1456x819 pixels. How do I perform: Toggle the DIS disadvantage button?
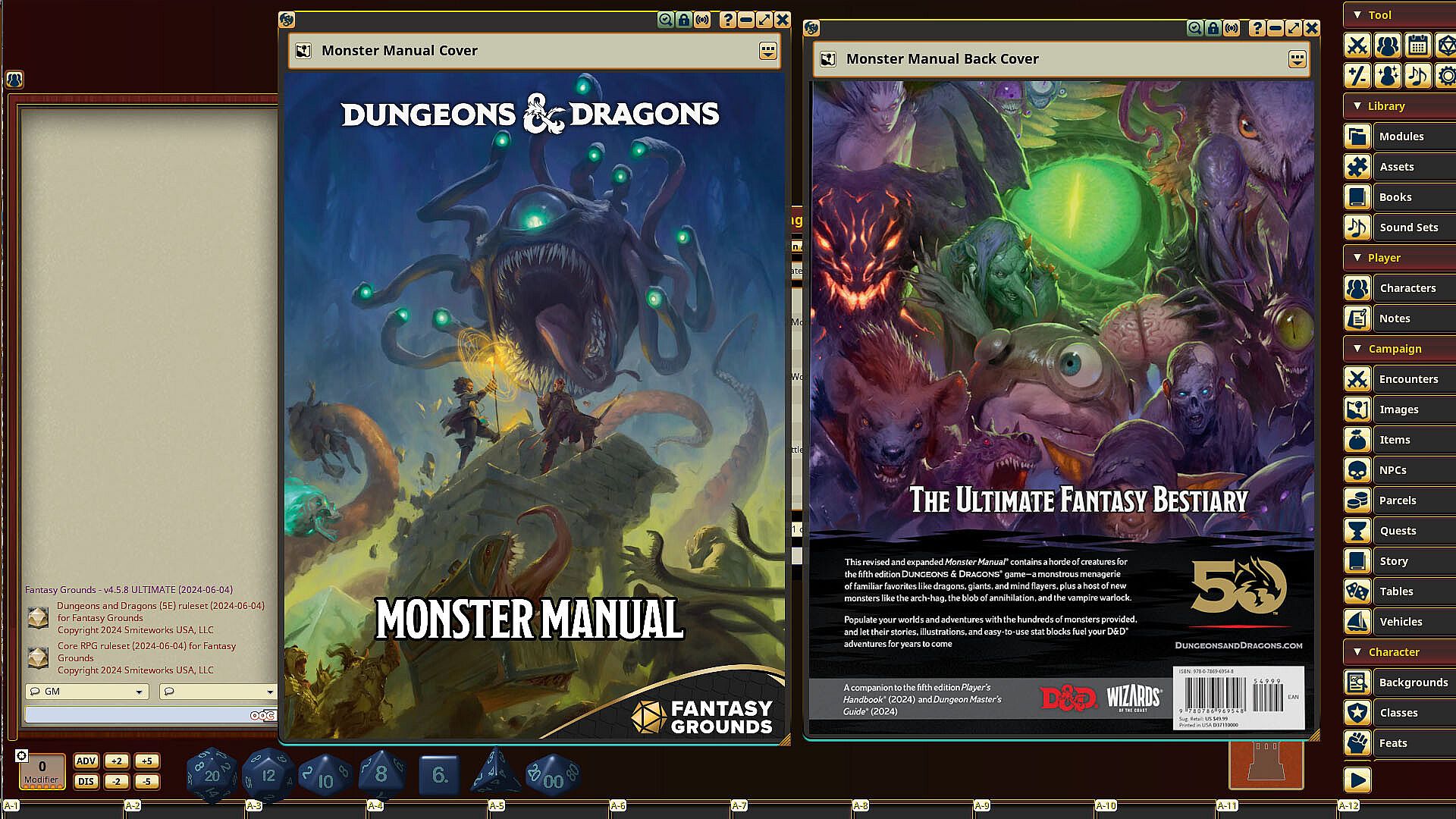pos(86,781)
